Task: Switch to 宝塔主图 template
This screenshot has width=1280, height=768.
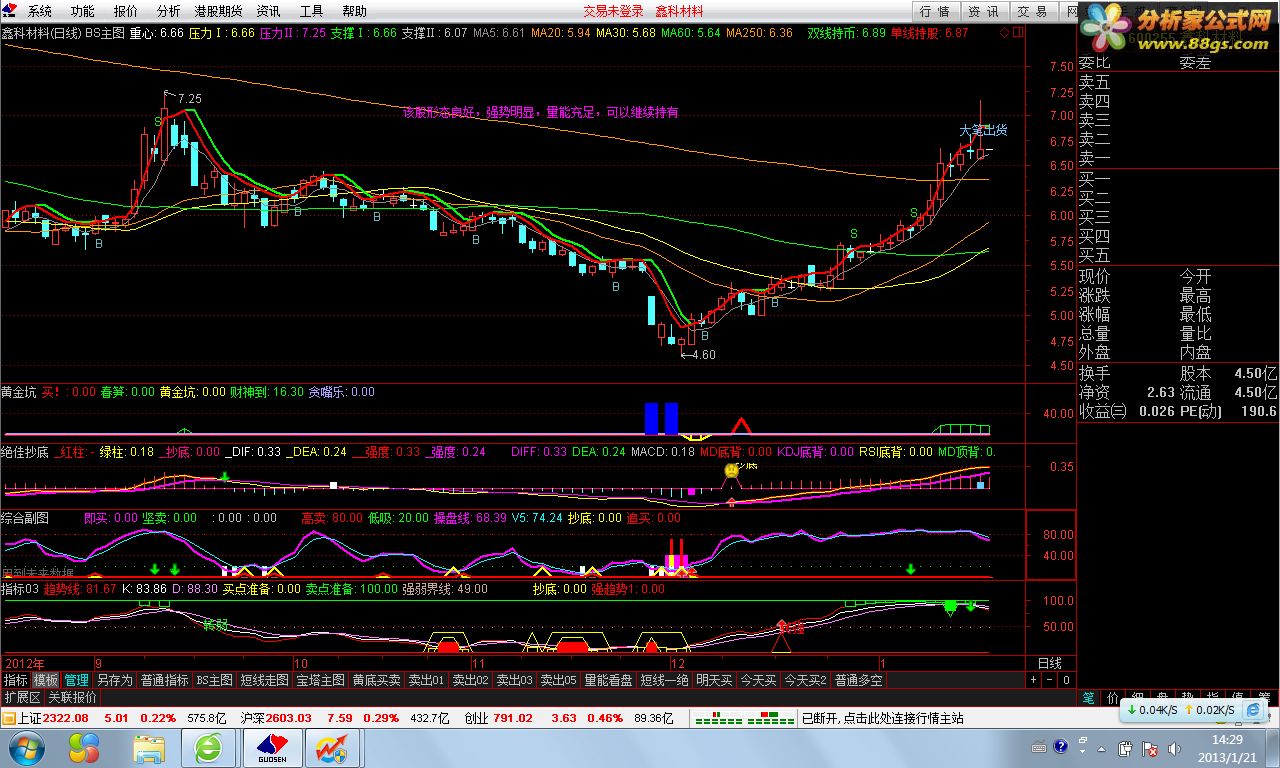Action: (x=321, y=680)
